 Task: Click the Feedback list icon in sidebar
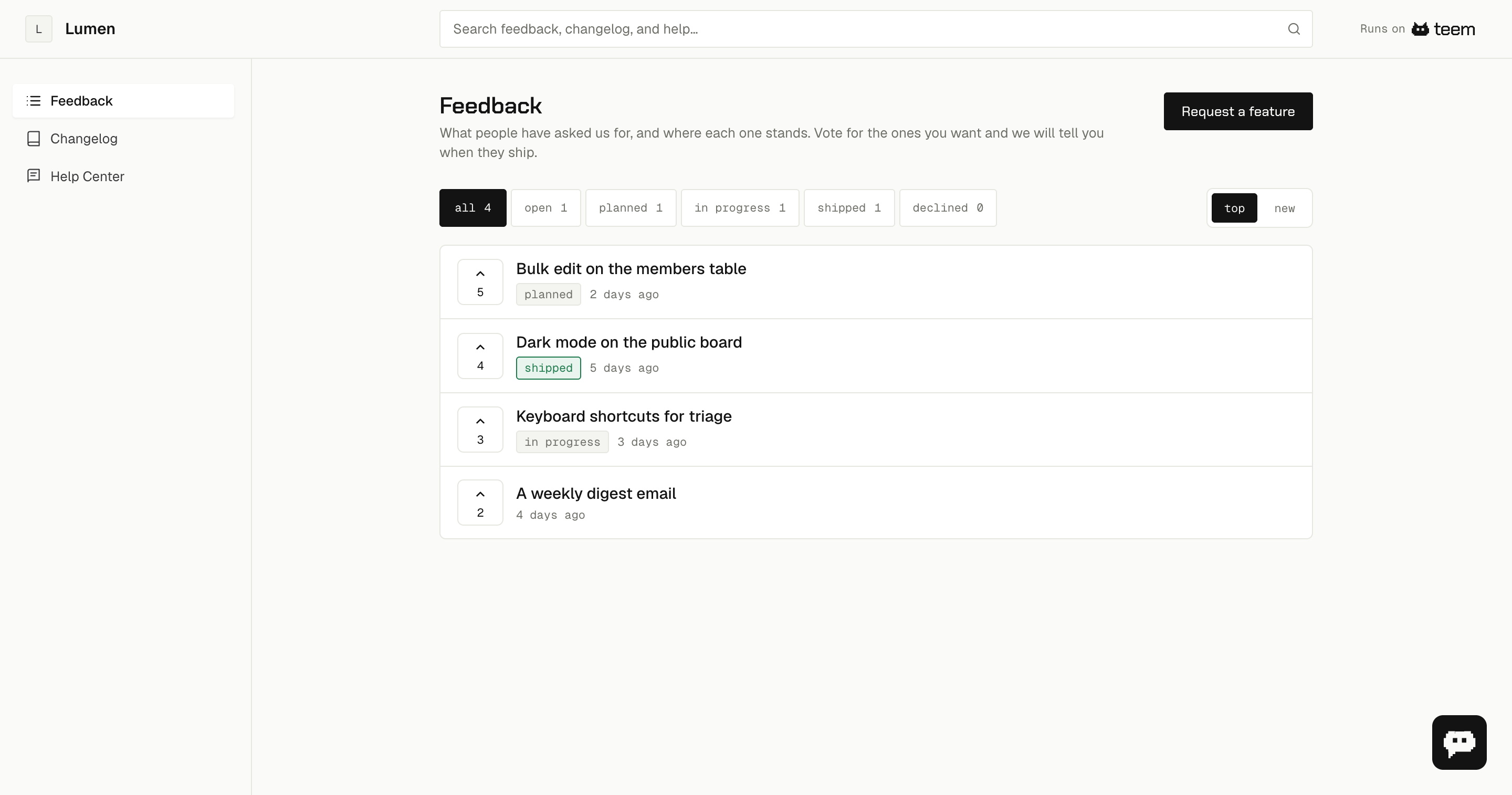pos(34,101)
